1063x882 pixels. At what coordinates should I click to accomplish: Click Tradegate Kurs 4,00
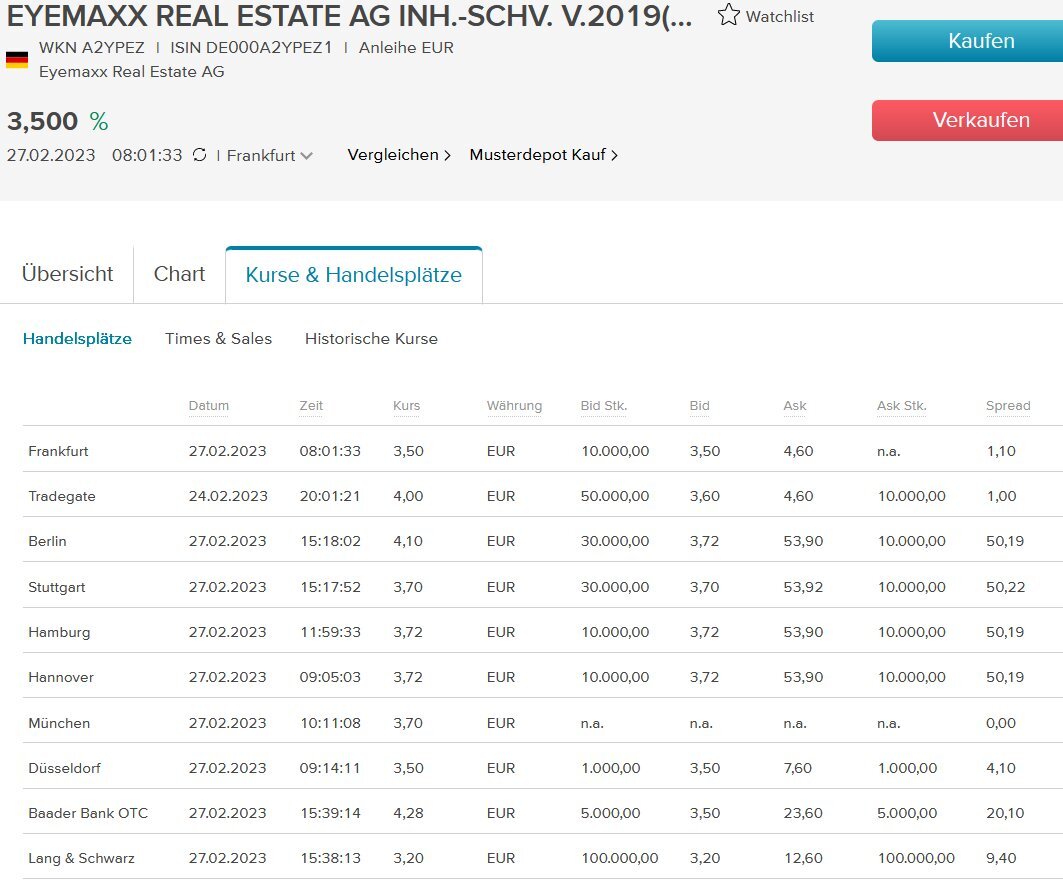pyautogui.click(x=408, y=496)
